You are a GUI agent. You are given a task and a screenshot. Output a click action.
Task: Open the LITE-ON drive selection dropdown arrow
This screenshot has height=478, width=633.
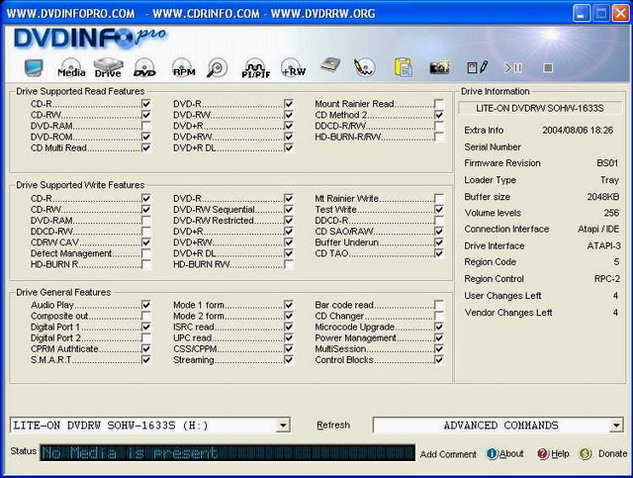click(x=283, y=425)
